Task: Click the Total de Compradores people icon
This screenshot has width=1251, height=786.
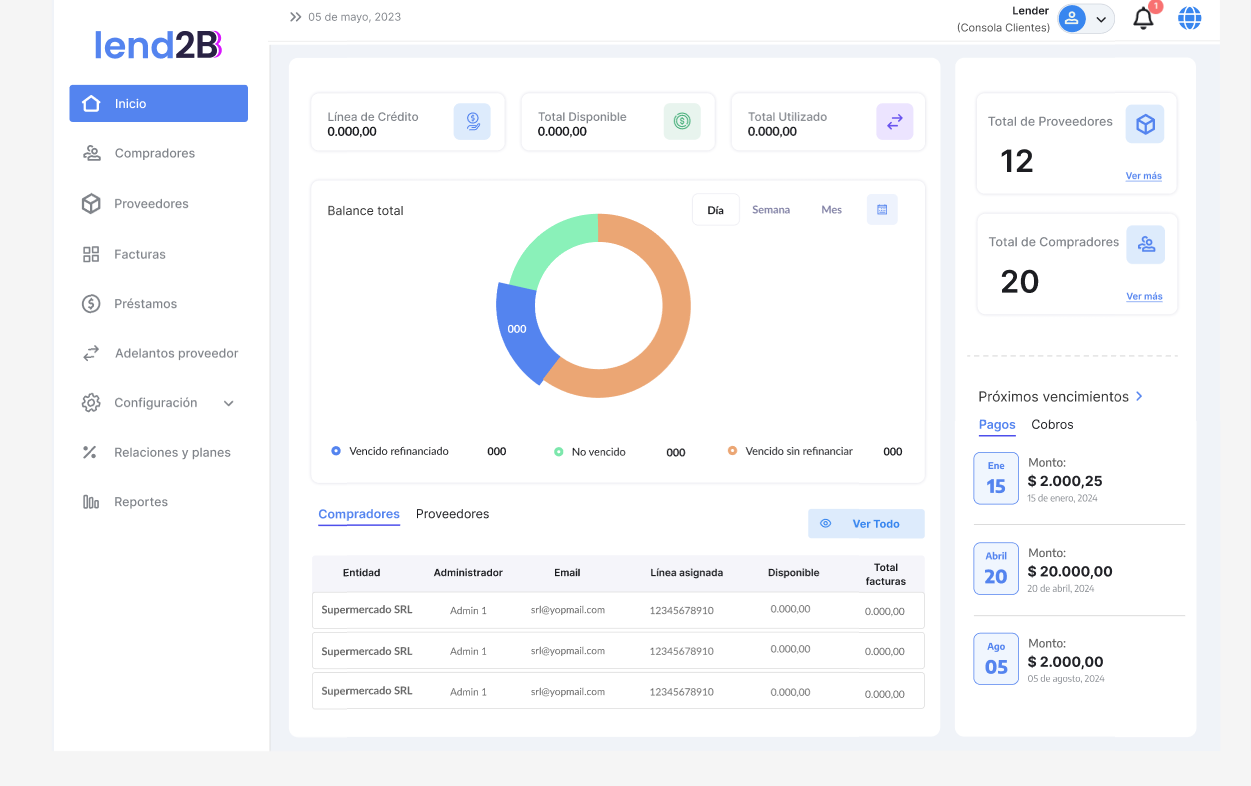Action: (x=1145, y=244)
